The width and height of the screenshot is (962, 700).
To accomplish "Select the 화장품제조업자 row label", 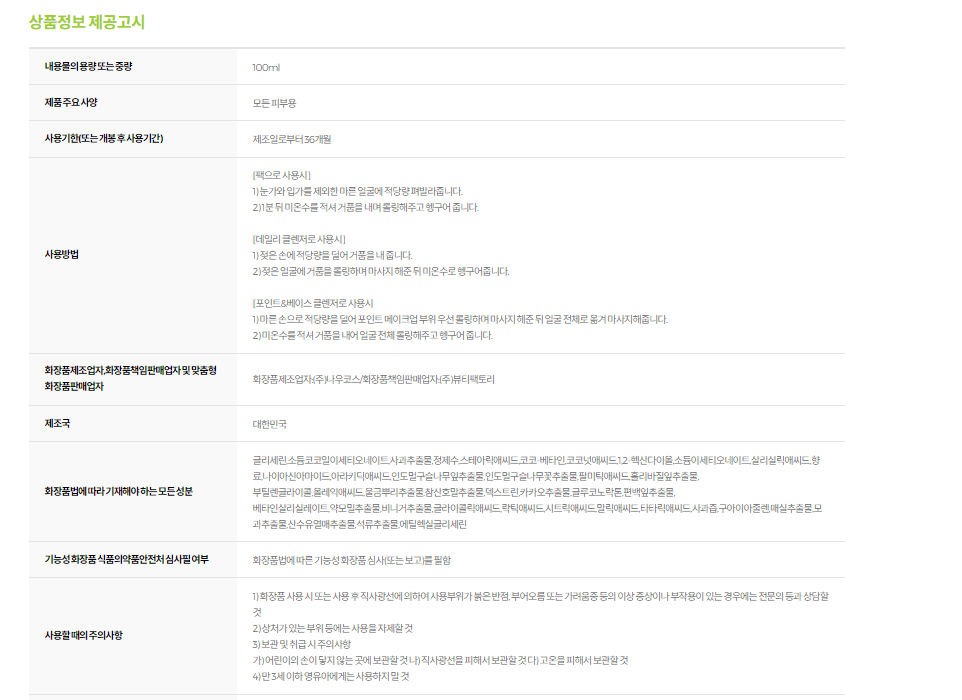I will tap(130, 378).
